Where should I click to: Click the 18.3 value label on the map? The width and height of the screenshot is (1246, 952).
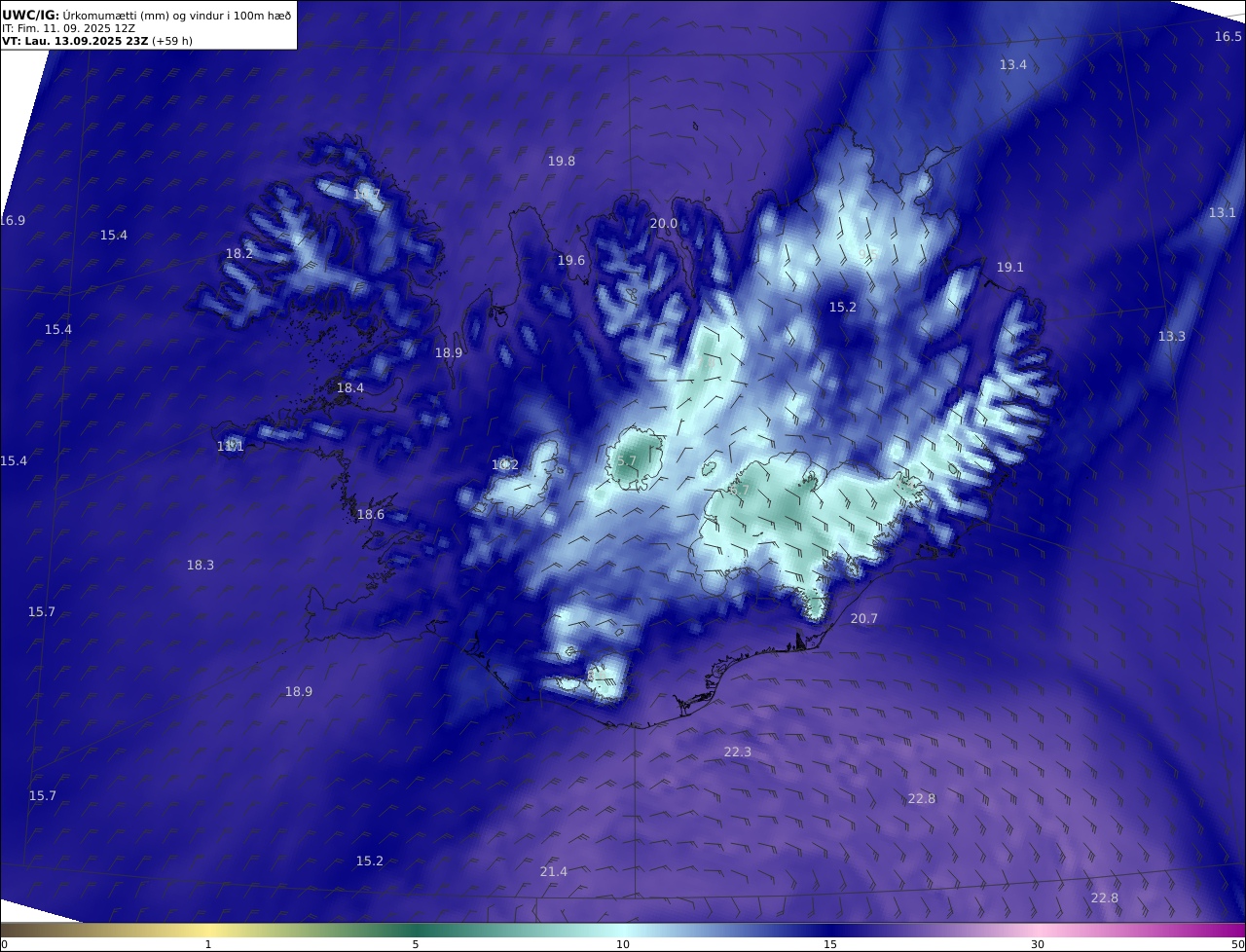201,565
